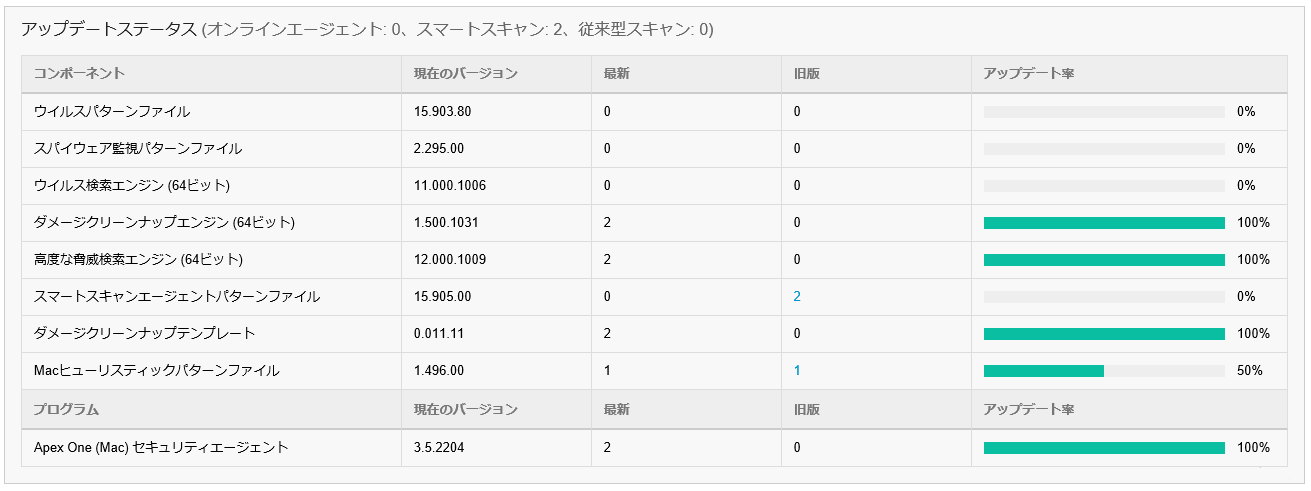The height and width of the screenshot is (491, 1311).
Task: Click version number 12.000.1009
Action: coord(450,260)
